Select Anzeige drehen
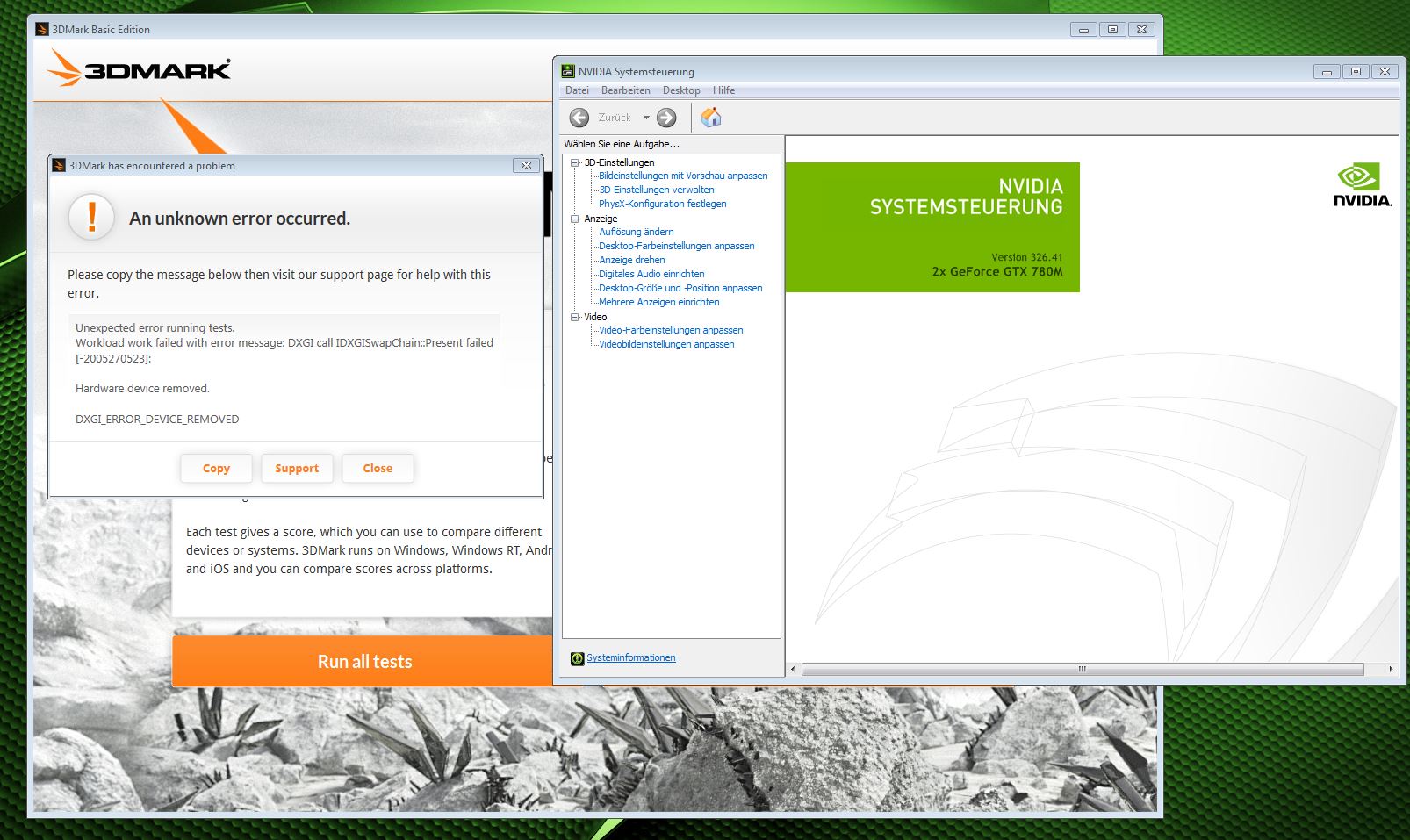This screenshot has height=840, width=1410. click(632, 260)
